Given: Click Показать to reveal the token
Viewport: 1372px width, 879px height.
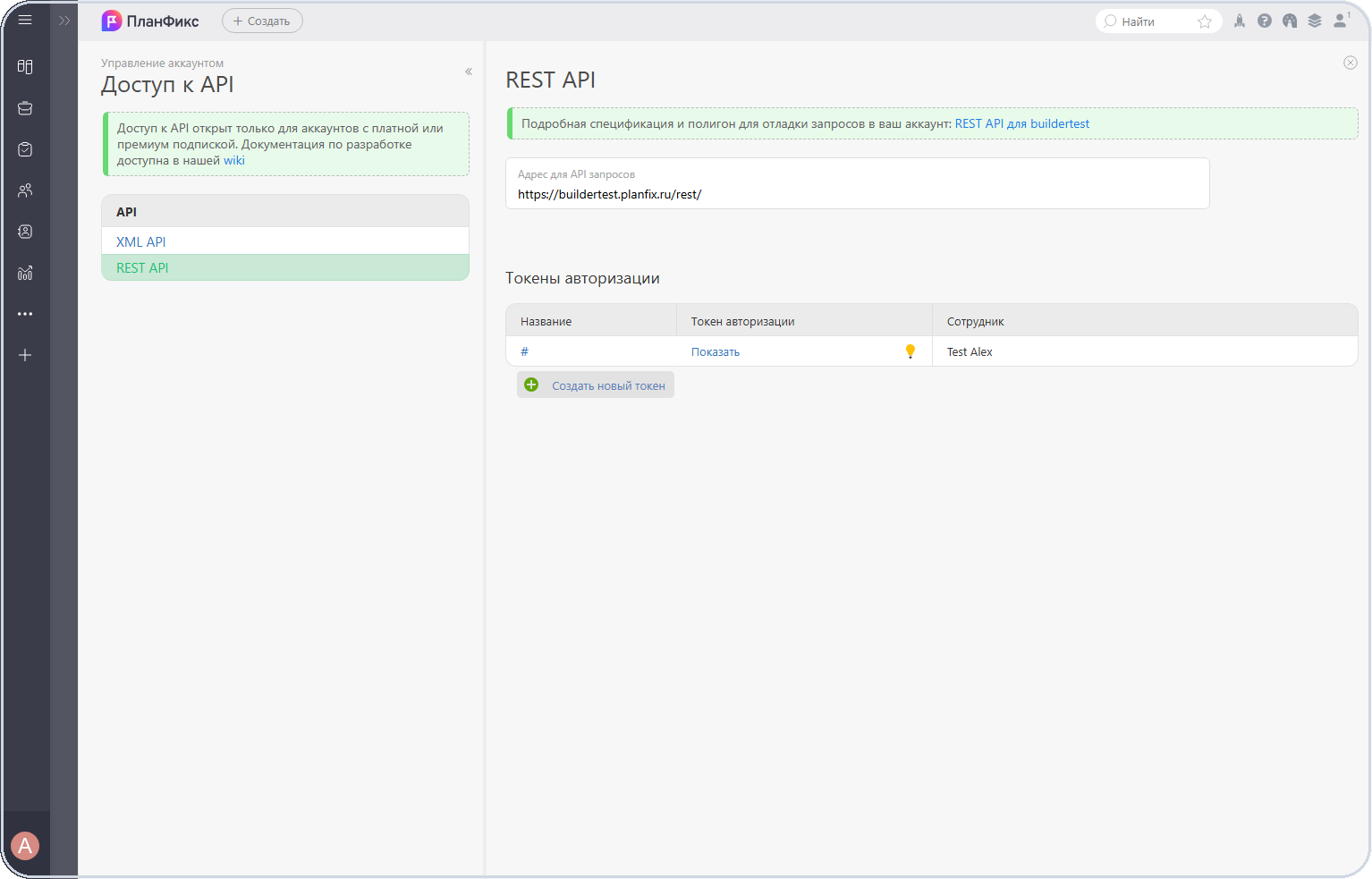Looking at the screenshot, I should coord(716,351).
